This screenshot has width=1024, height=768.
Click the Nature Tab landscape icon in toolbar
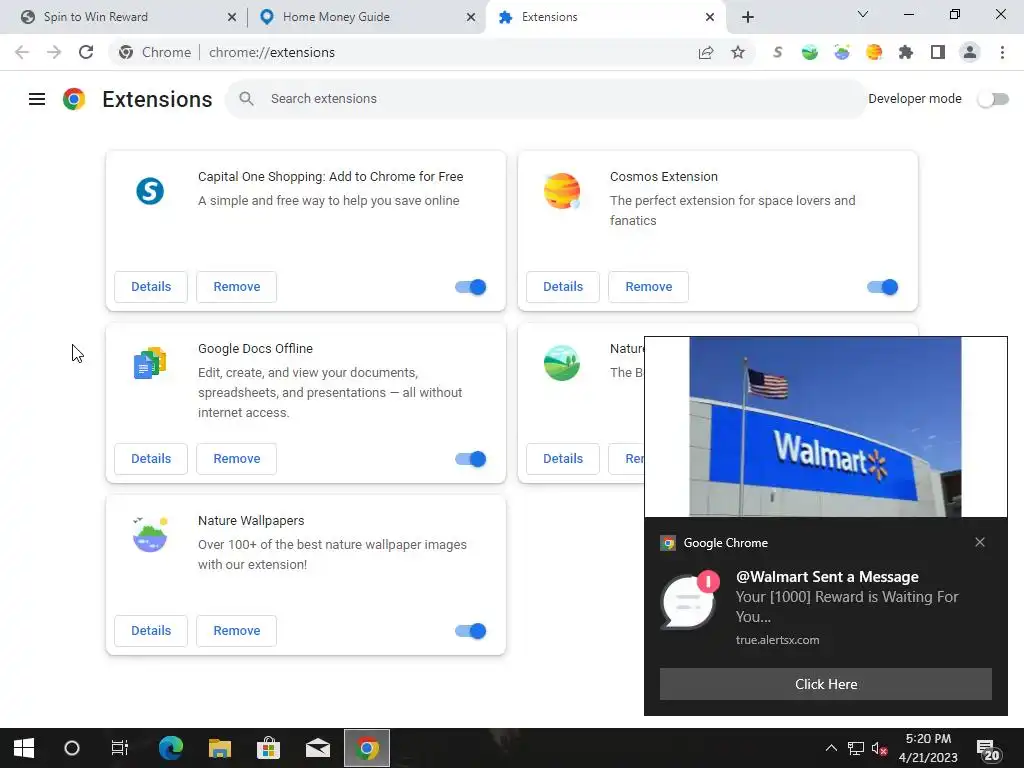[x=810, y=52]
